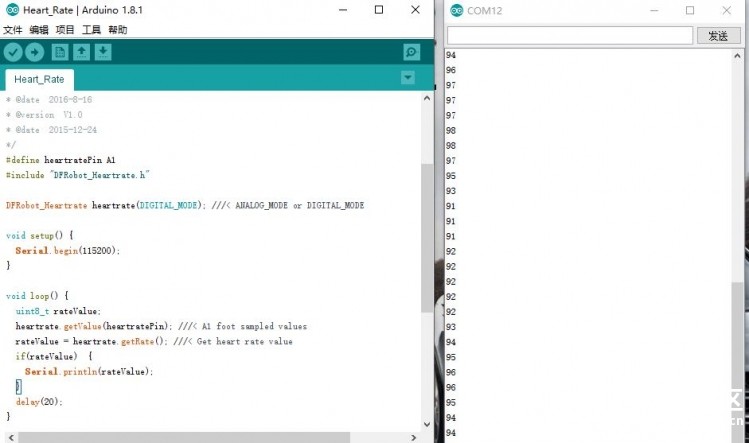Click the '@version V1.0' comment line
The image size is (749, 443).
44,115
